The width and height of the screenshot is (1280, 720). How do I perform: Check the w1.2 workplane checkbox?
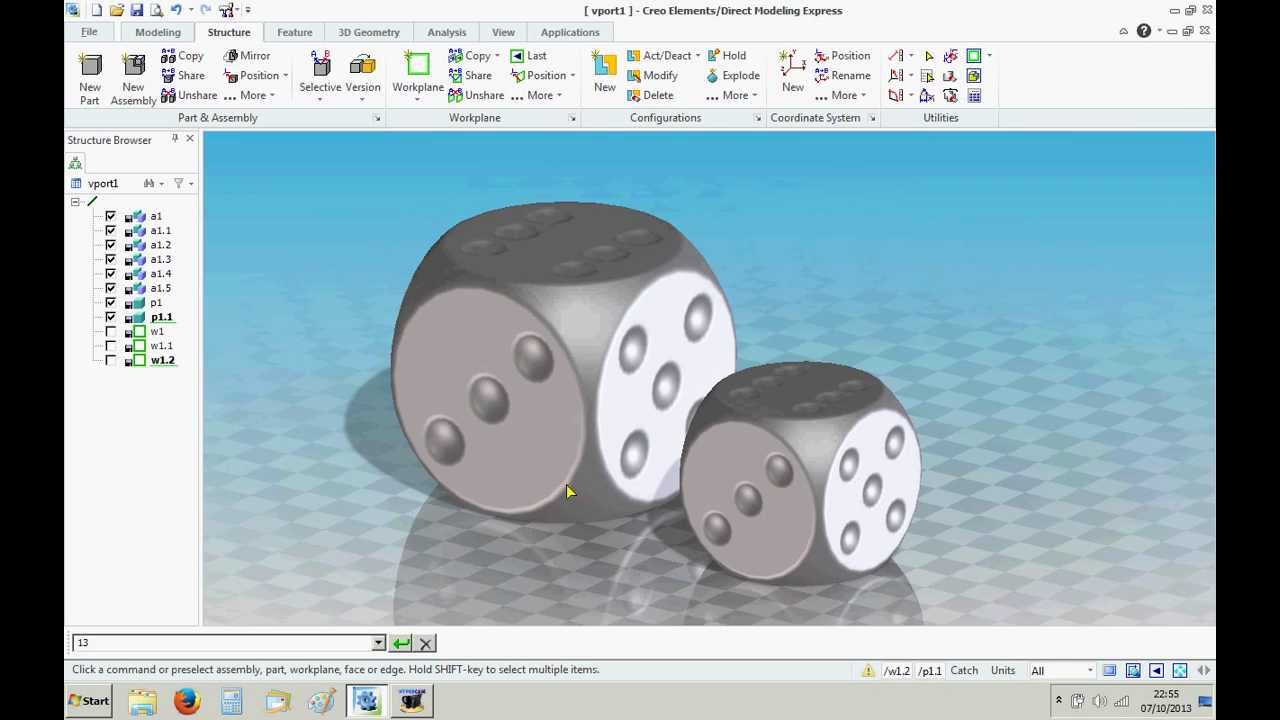pos(110,360)
